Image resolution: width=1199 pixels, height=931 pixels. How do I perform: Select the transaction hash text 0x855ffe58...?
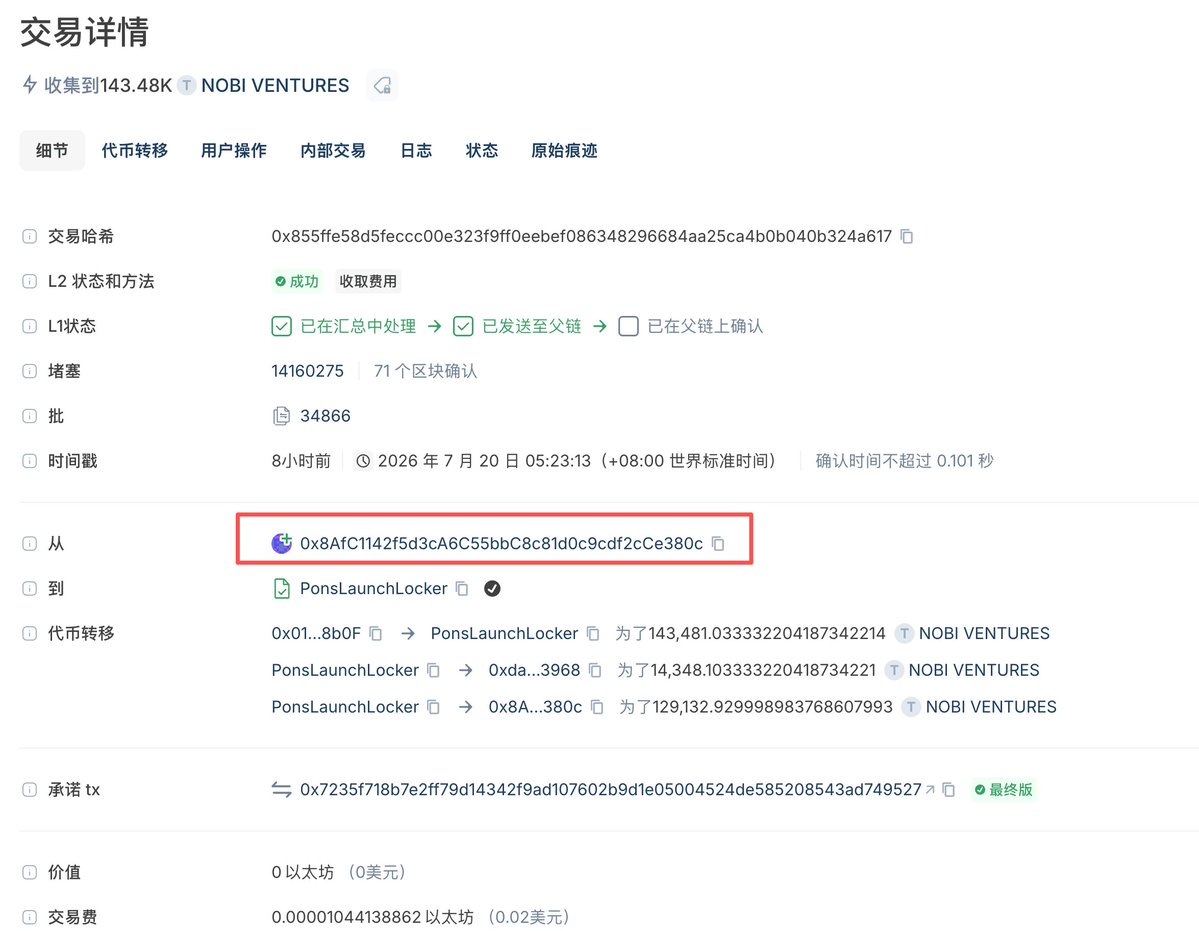coord(581,237)
